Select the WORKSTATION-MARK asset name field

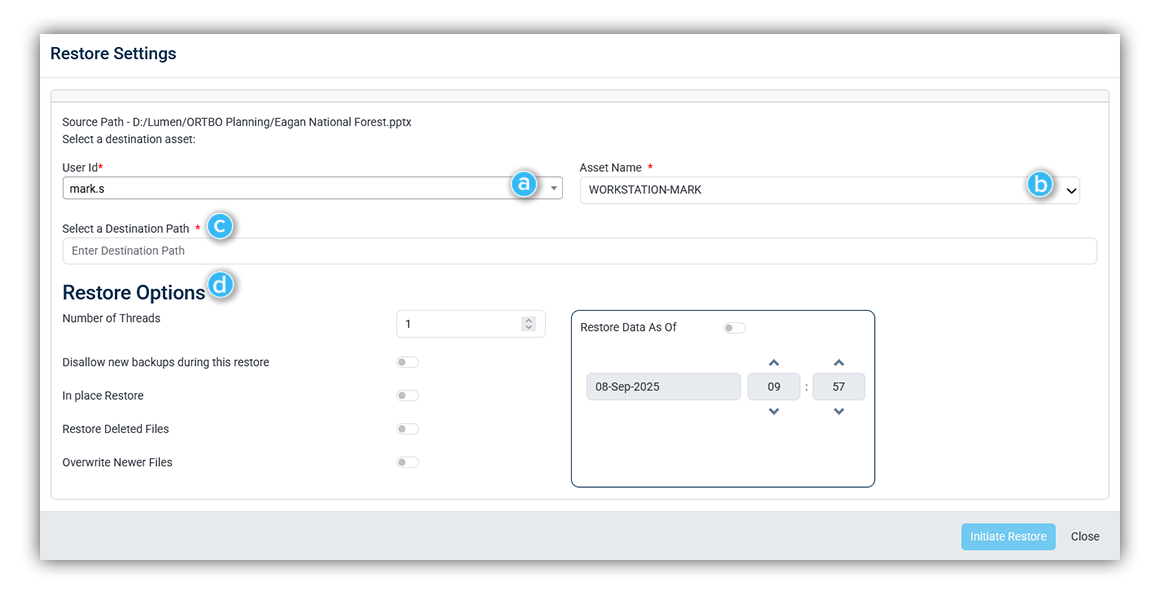coord(830,190)
